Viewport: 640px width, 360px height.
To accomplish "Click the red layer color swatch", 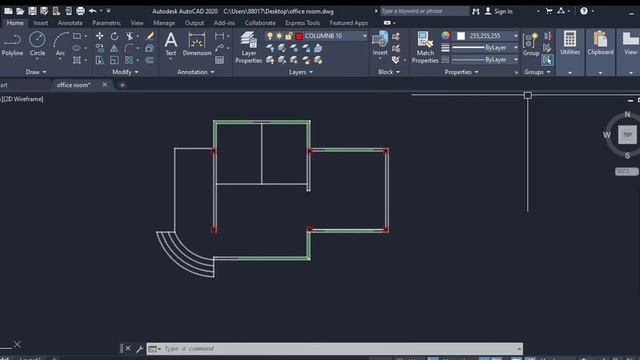I will pos(299,36).
